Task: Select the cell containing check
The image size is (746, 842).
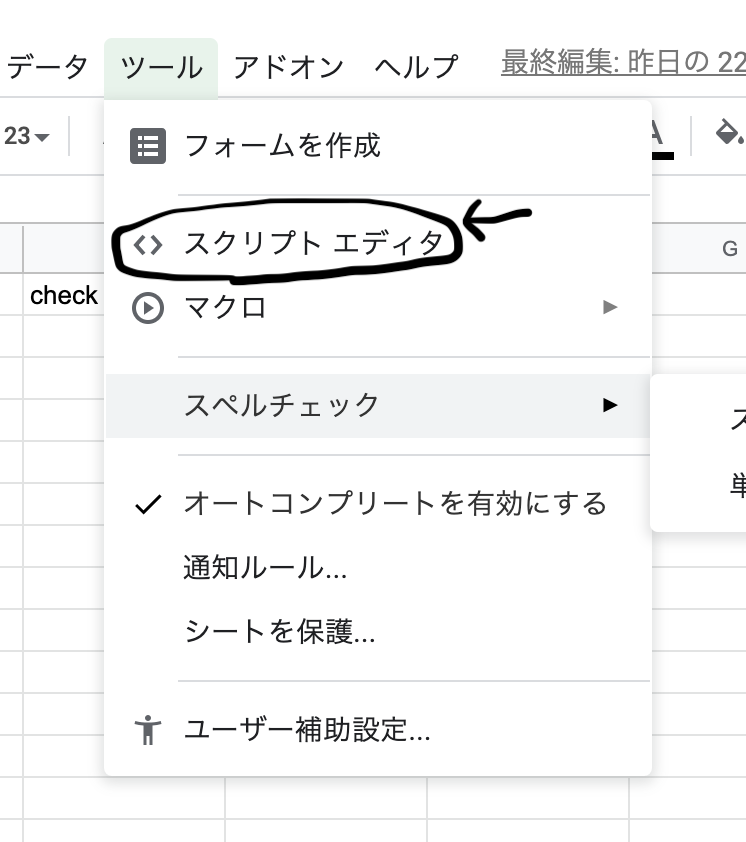Action: coord(63,294)
